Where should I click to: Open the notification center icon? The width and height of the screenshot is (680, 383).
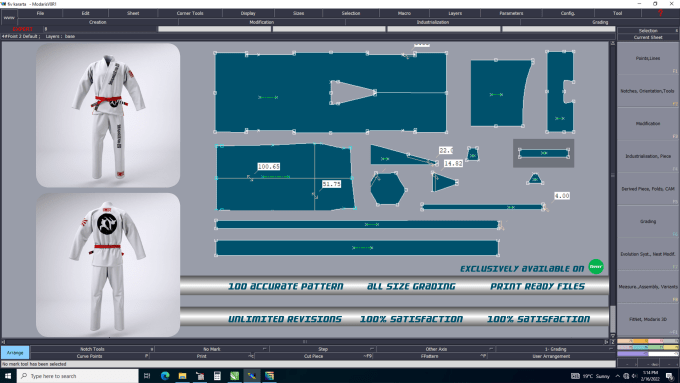coord(670,376)
